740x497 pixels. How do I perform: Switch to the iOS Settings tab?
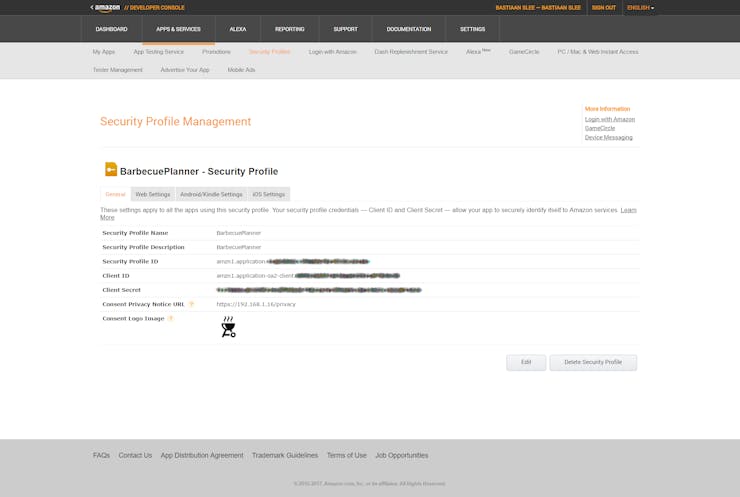coord(269,194)
